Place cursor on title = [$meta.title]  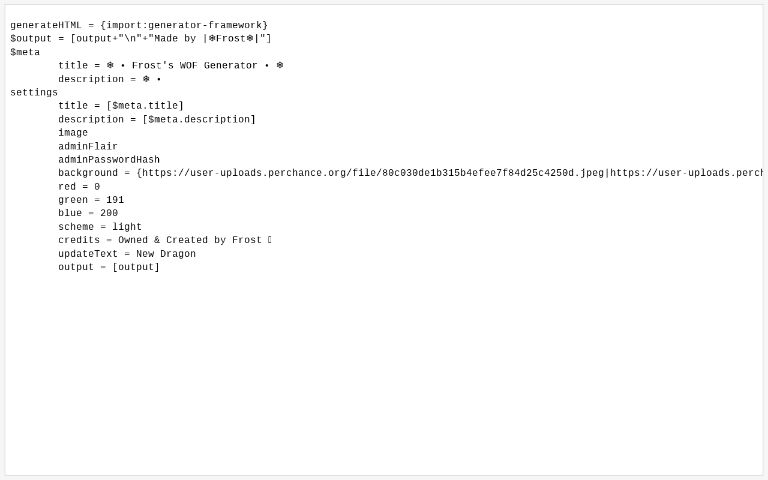coord(121,105)
